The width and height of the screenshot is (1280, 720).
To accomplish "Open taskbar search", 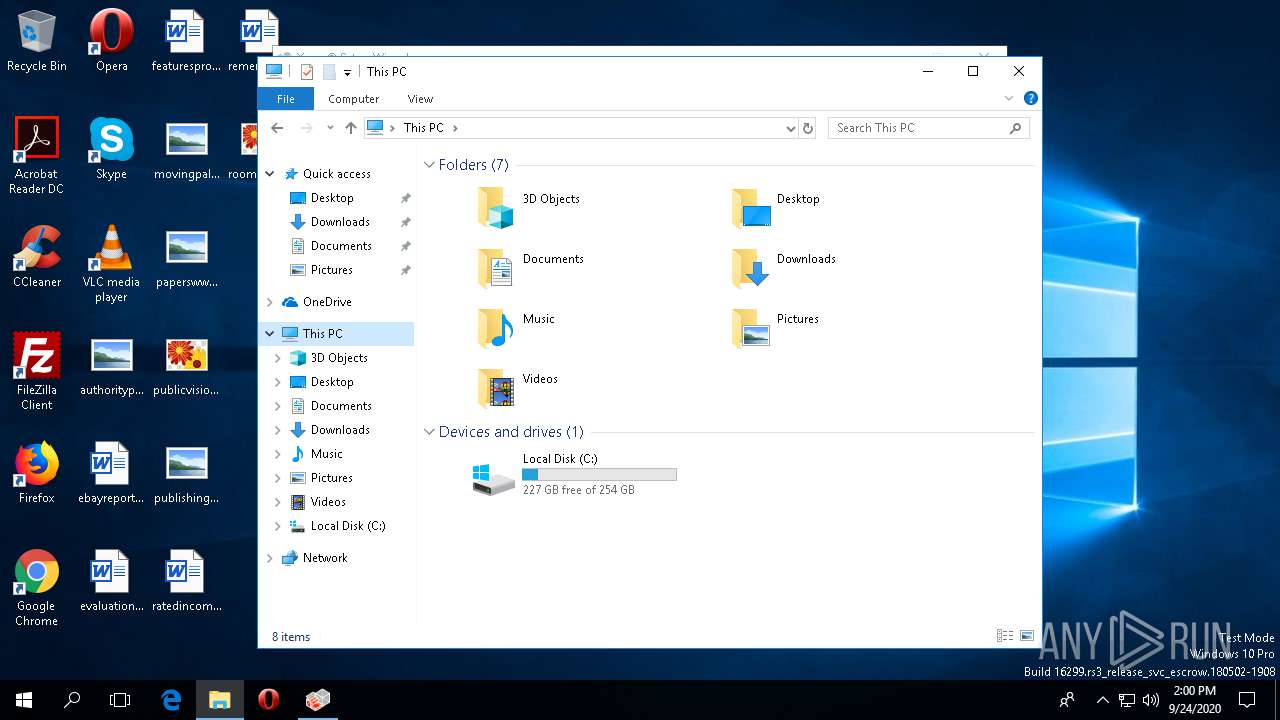I will tap(72, 700).
